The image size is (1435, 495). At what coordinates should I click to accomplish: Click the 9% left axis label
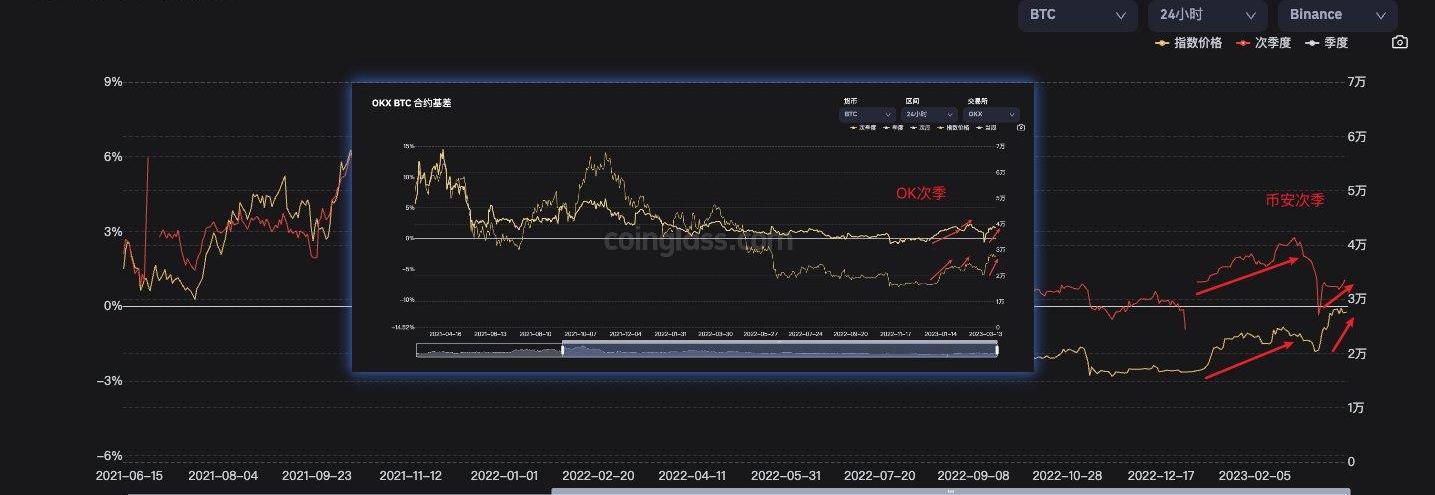point(113,82)
